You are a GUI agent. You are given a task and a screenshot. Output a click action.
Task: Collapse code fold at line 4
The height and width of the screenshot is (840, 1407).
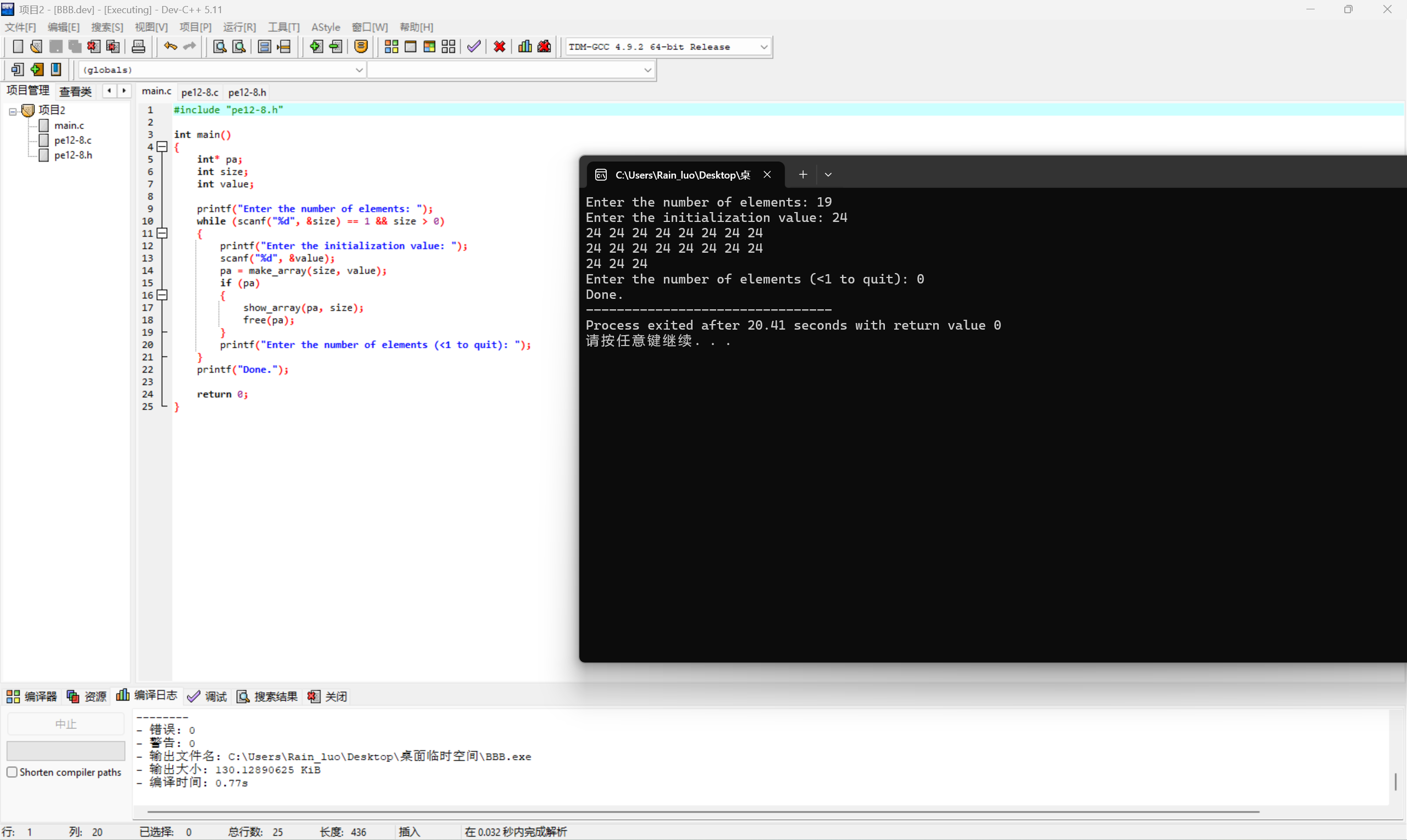(163, 147)
